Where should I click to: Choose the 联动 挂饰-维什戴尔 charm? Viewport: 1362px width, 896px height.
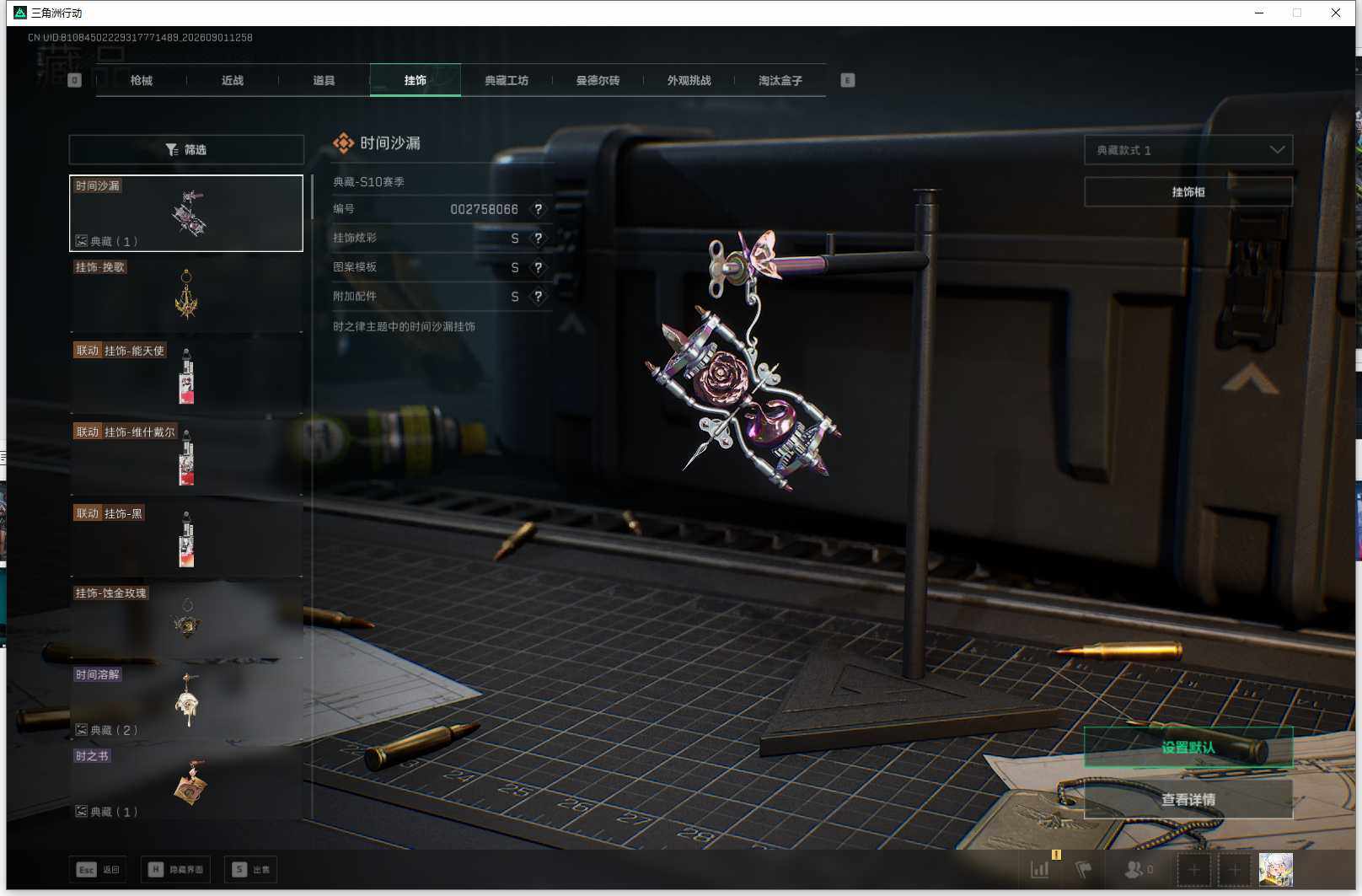tap(186, 459)
